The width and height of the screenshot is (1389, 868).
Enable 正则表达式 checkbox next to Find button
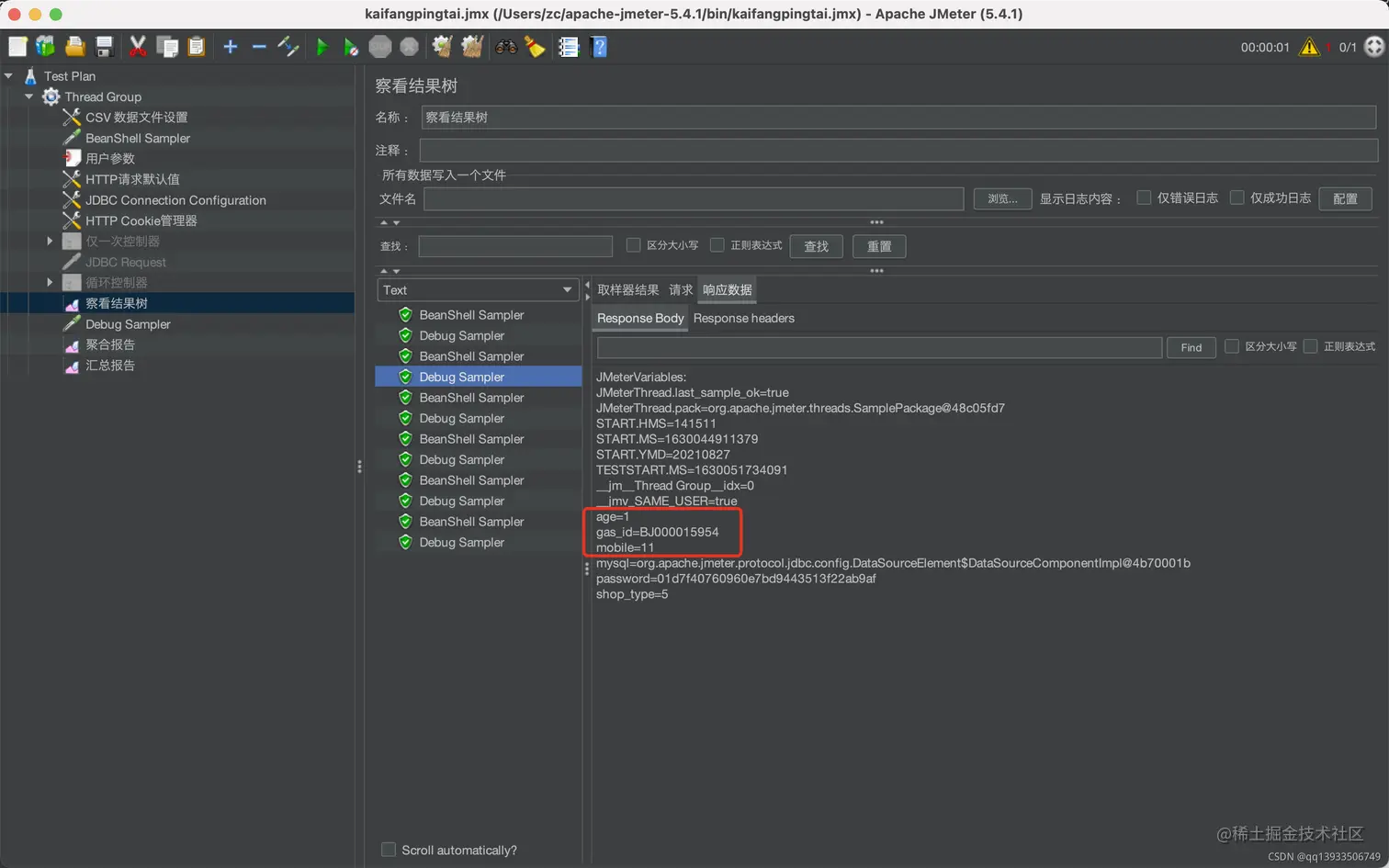1311,346
